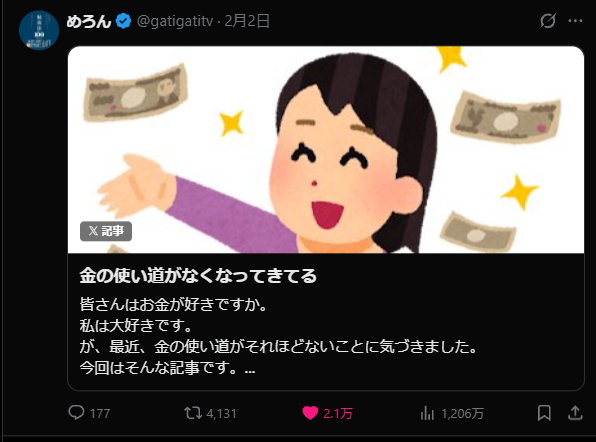
Task: Click the blue verified badge
Action: (x=123, y=21)
